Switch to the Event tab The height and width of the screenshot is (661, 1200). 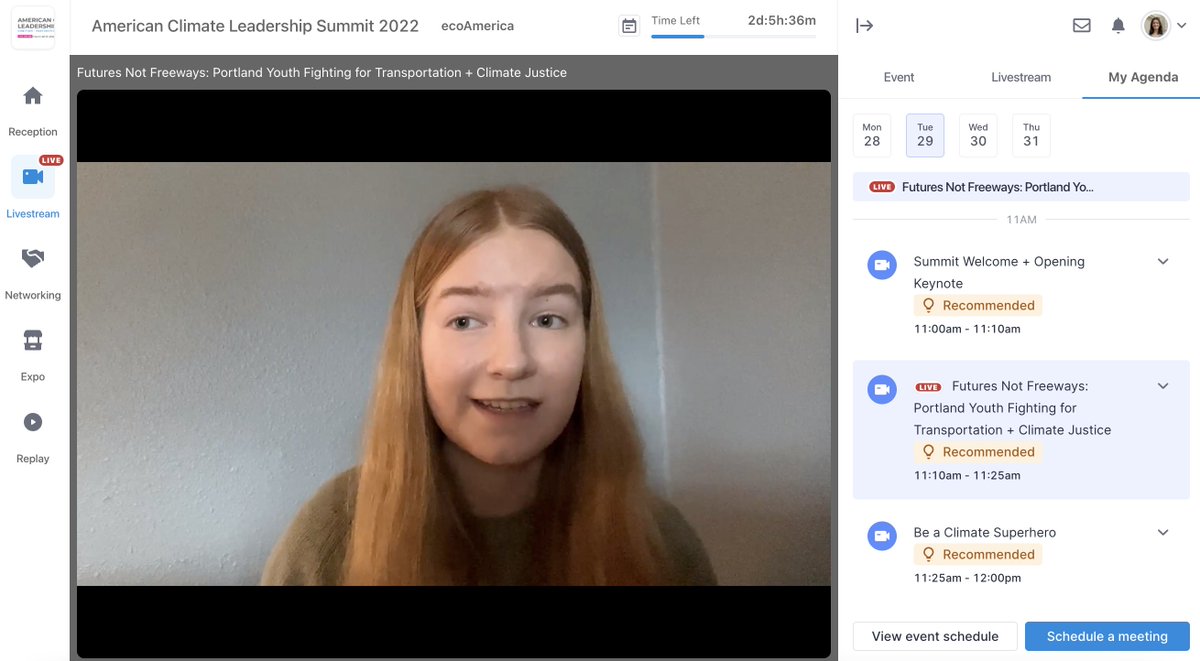point(898,77)
